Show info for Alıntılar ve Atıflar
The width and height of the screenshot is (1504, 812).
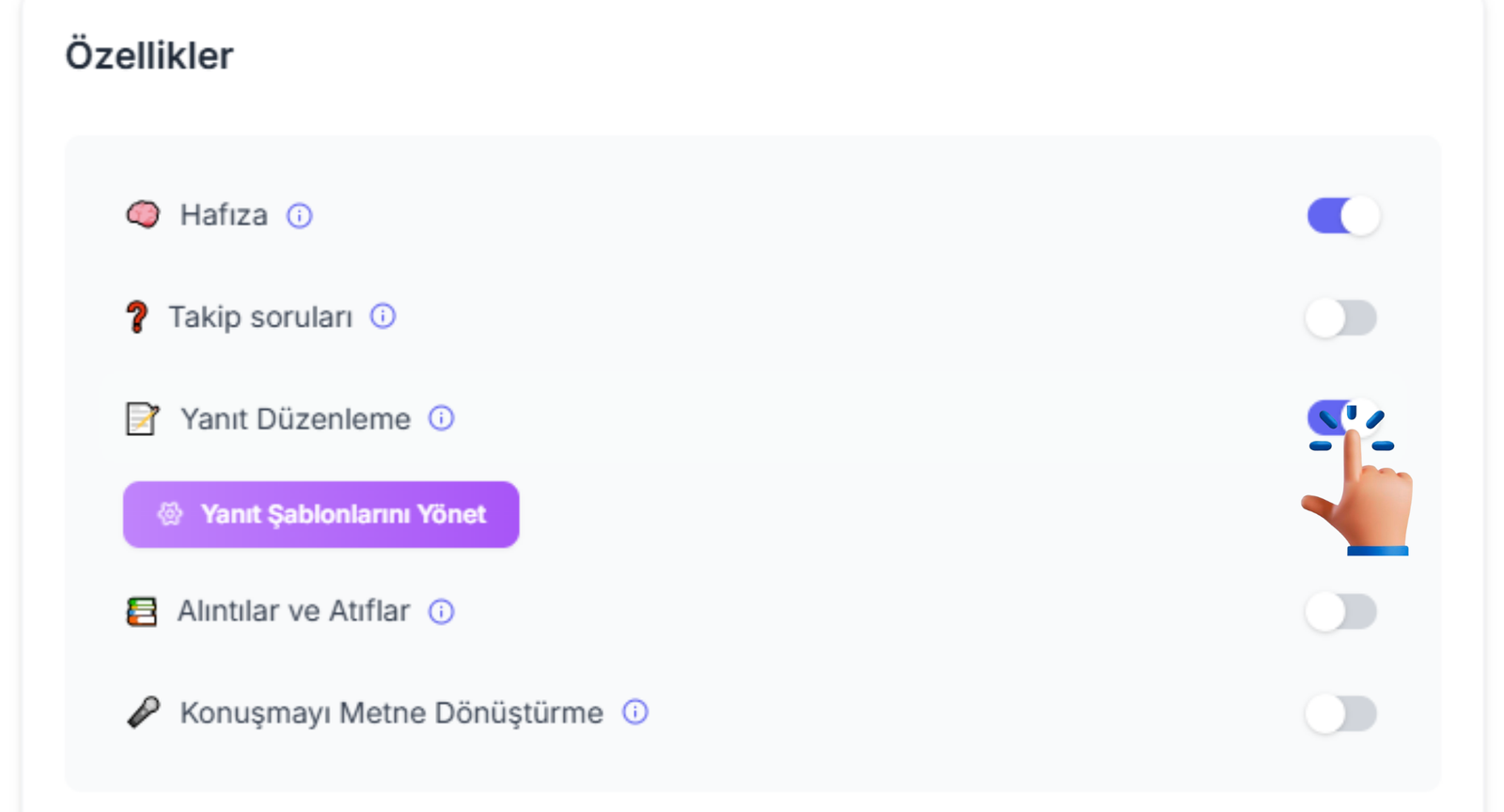point(441,612)
